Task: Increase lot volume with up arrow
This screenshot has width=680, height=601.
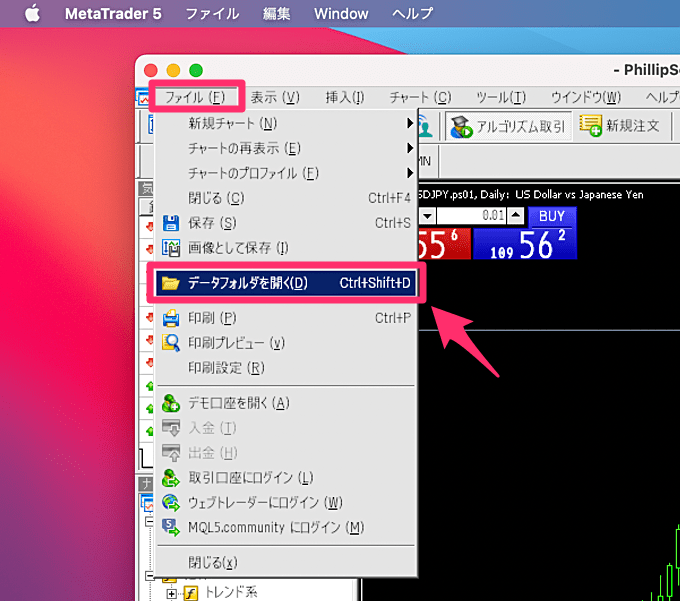Action: coord(515,216)
